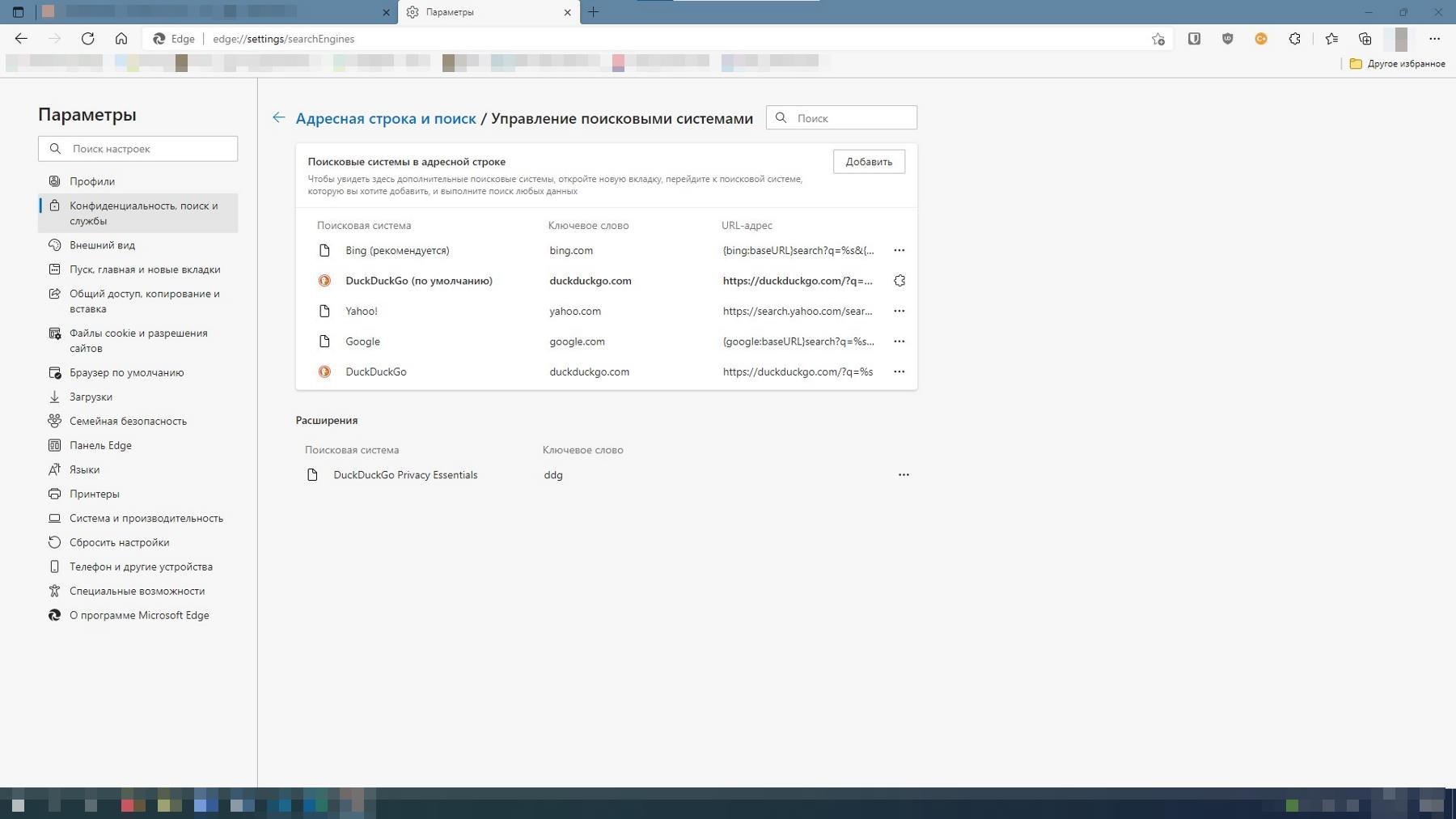Select the Yahoo! search engine name

point(362,311)
